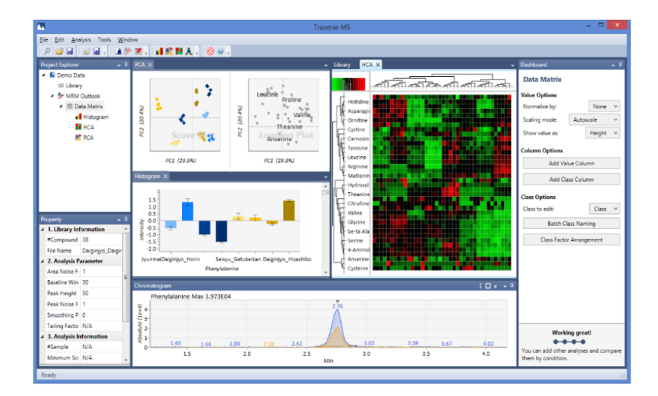Pin the Project Explorer panel
Screen dimensions: 658x396
coord(125,65)
